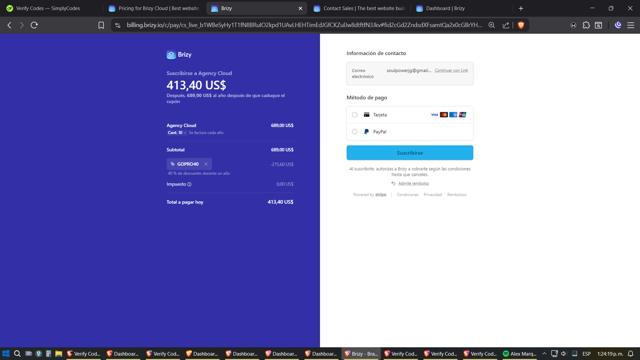The image size is (640, 360).
Task: Remove the GOPRO40 coupon code
Action: coord(206,164)
